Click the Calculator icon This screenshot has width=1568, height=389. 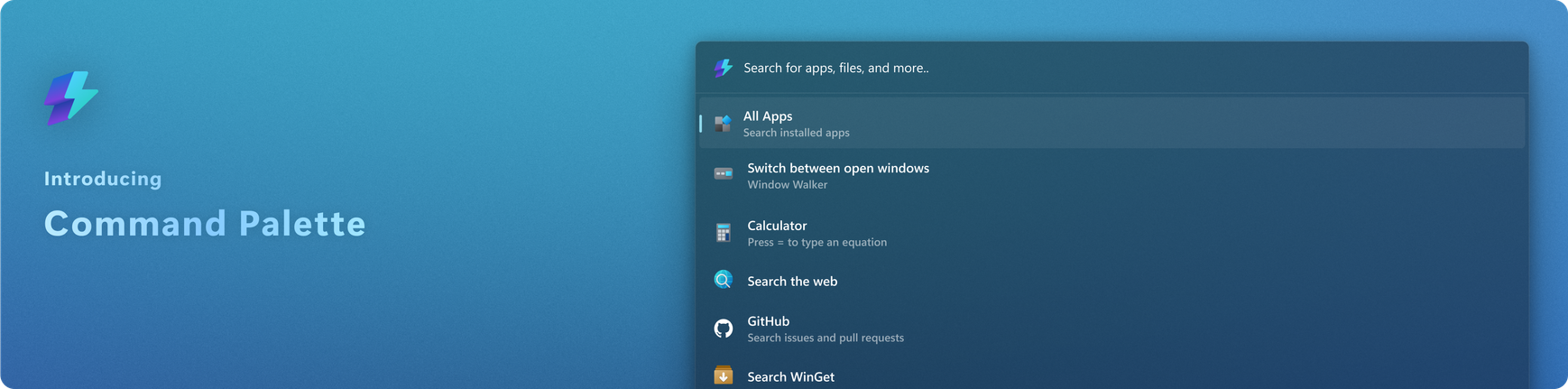coord(724,233)
